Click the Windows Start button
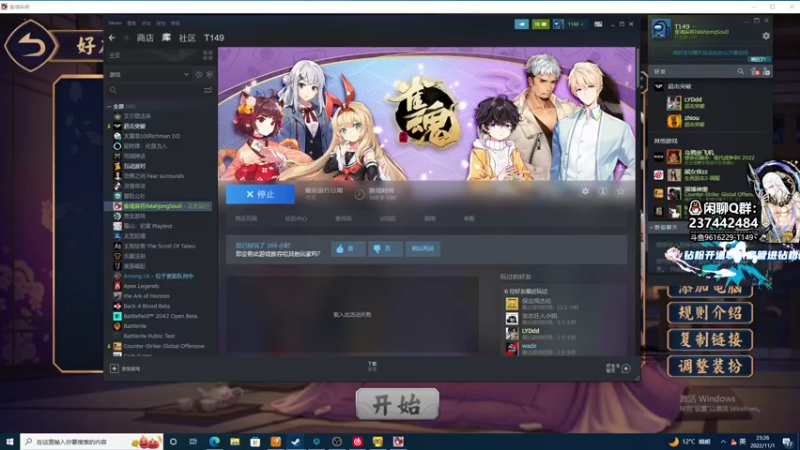The height and width of the screenshot is (450, 800). (x=9, y=441)
